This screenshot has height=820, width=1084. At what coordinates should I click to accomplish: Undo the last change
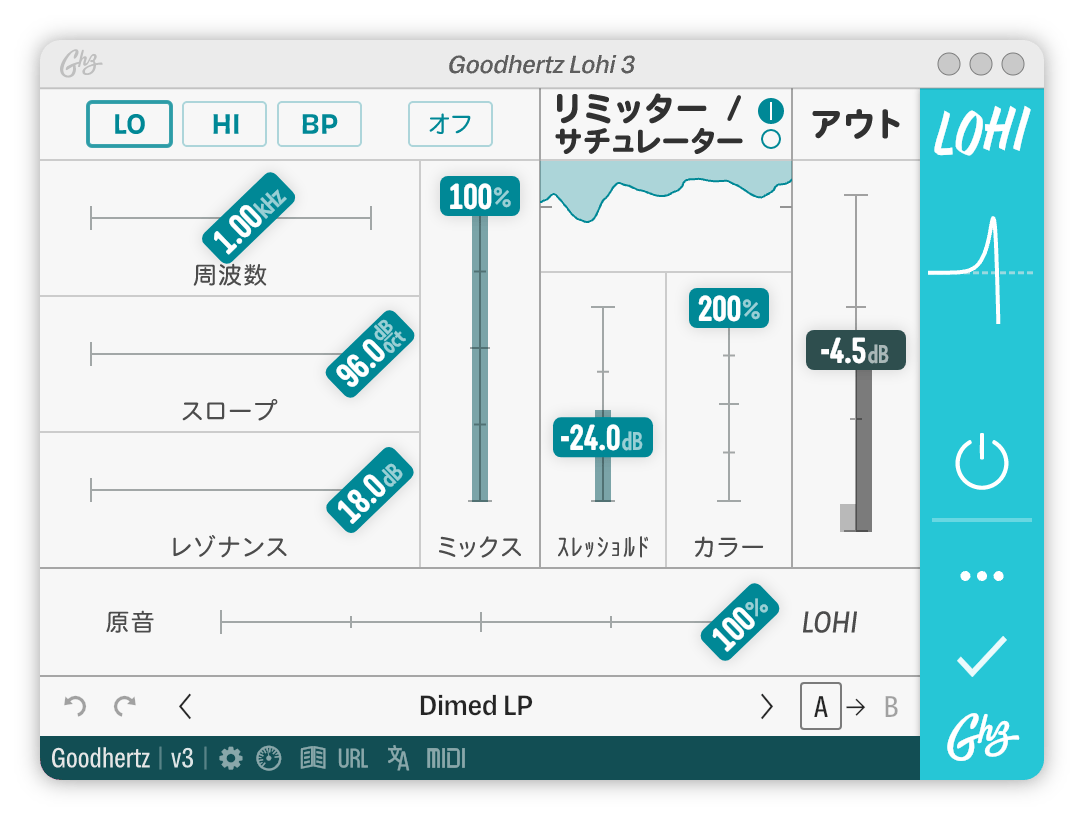(x=75, y=706)
